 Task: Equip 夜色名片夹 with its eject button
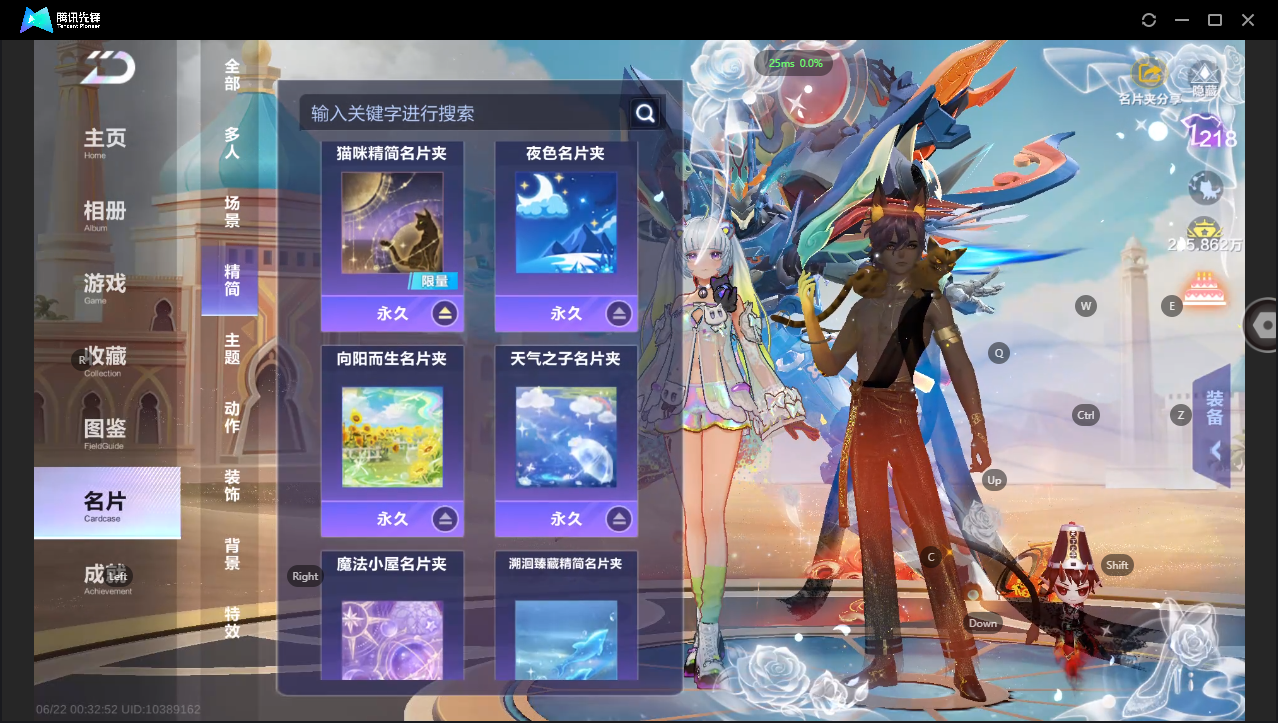coord(619,313)
